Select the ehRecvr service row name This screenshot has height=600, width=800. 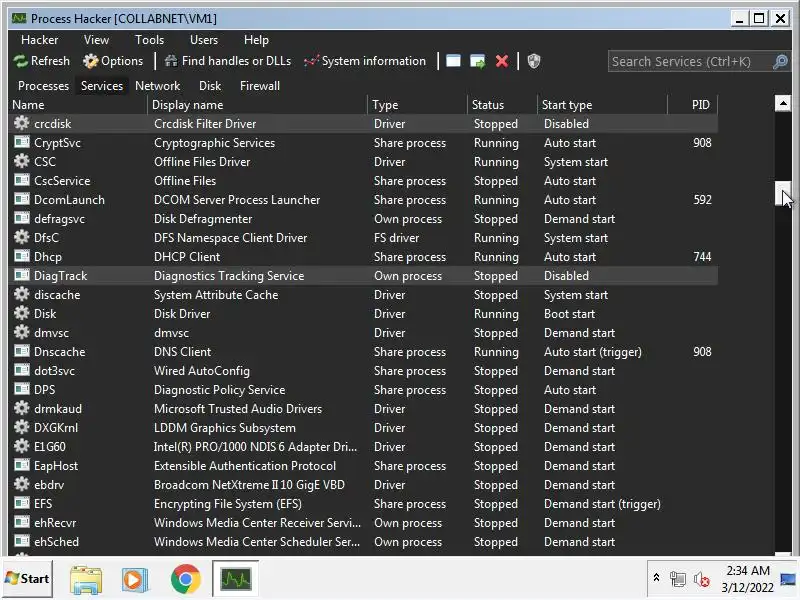55,523
